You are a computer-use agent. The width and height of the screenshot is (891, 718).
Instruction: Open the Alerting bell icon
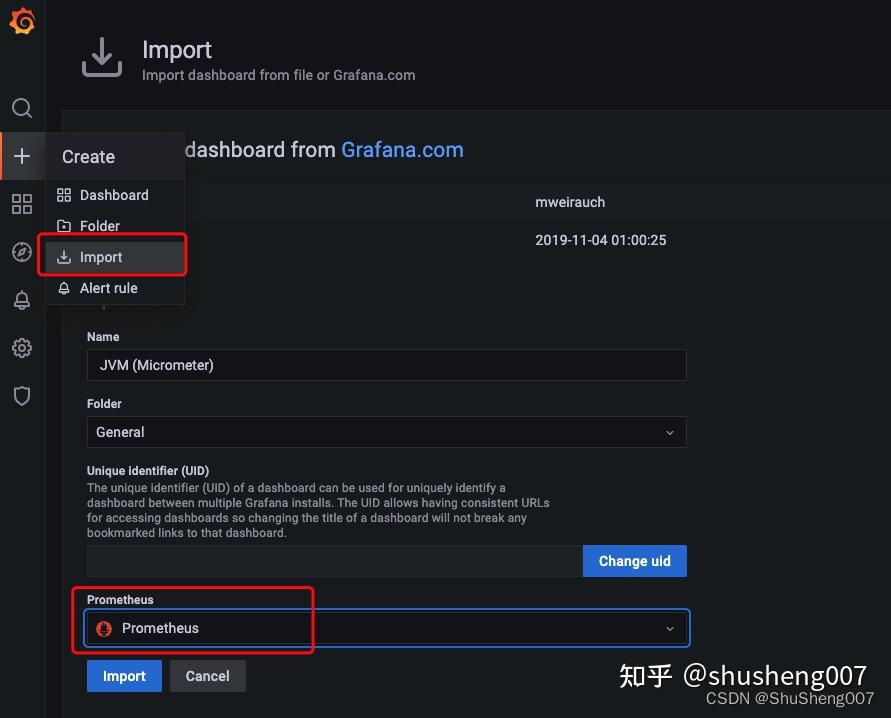[x=21, y=300]
